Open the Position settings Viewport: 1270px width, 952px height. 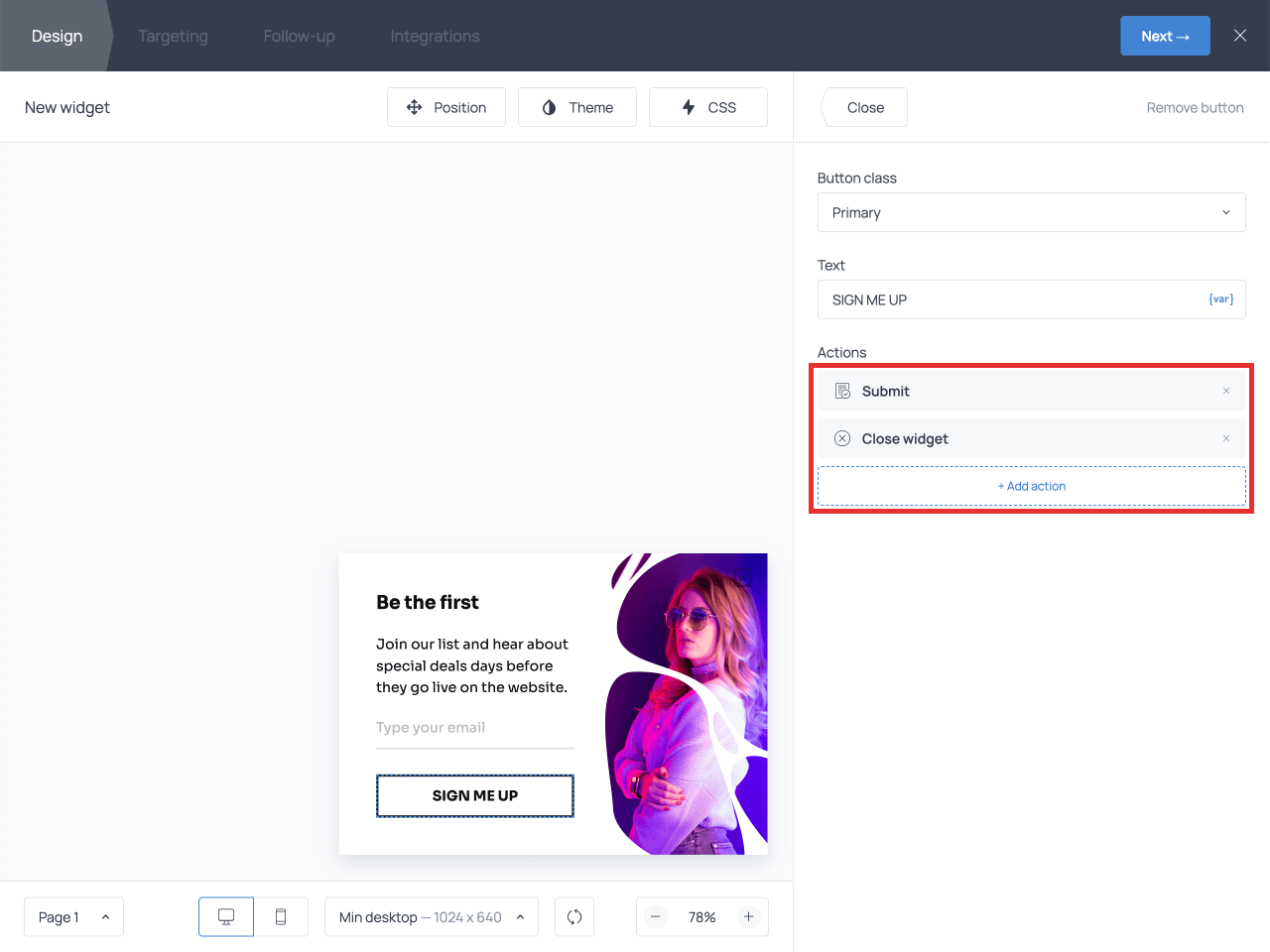coord(446,107)
